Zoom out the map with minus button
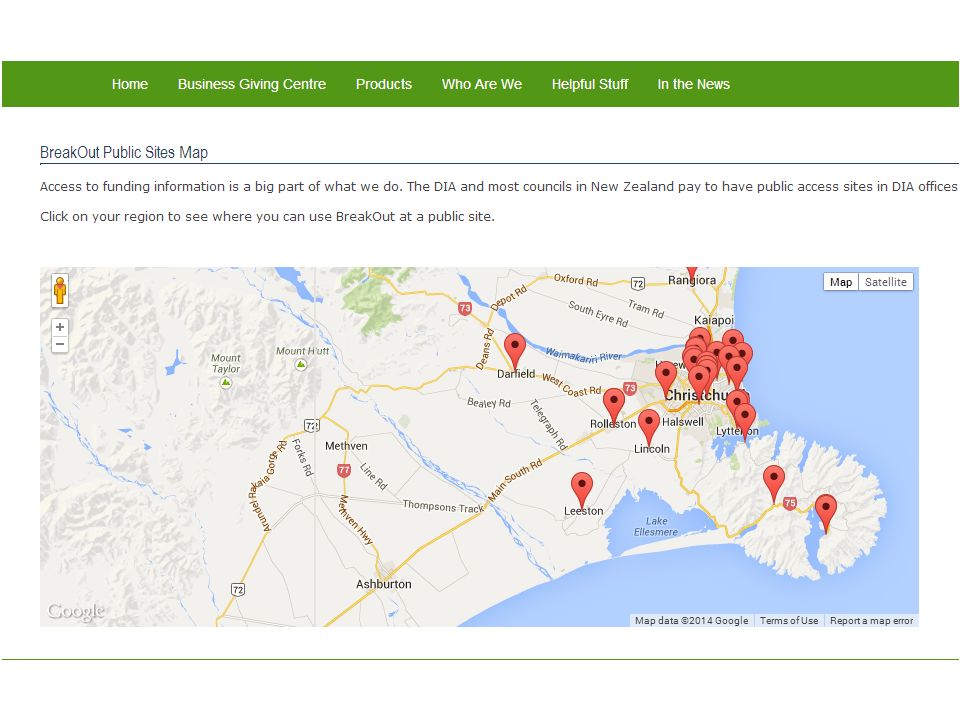 pos(60,344)
